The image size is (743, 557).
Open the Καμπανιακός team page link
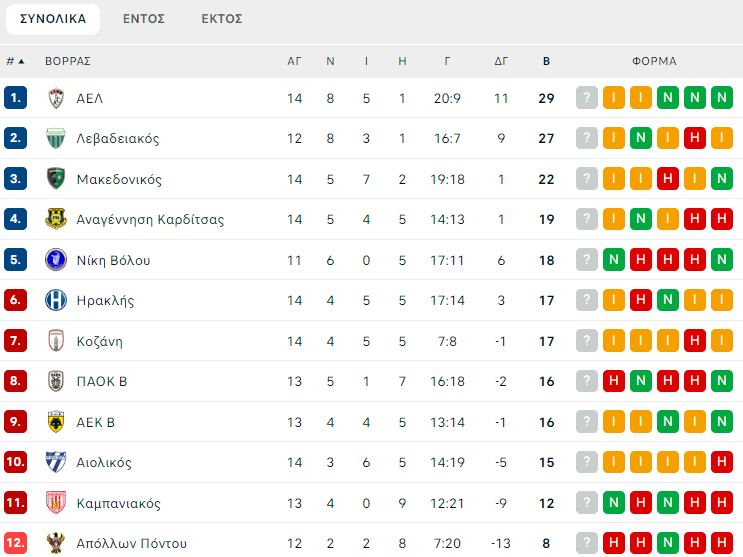(118, 503)
